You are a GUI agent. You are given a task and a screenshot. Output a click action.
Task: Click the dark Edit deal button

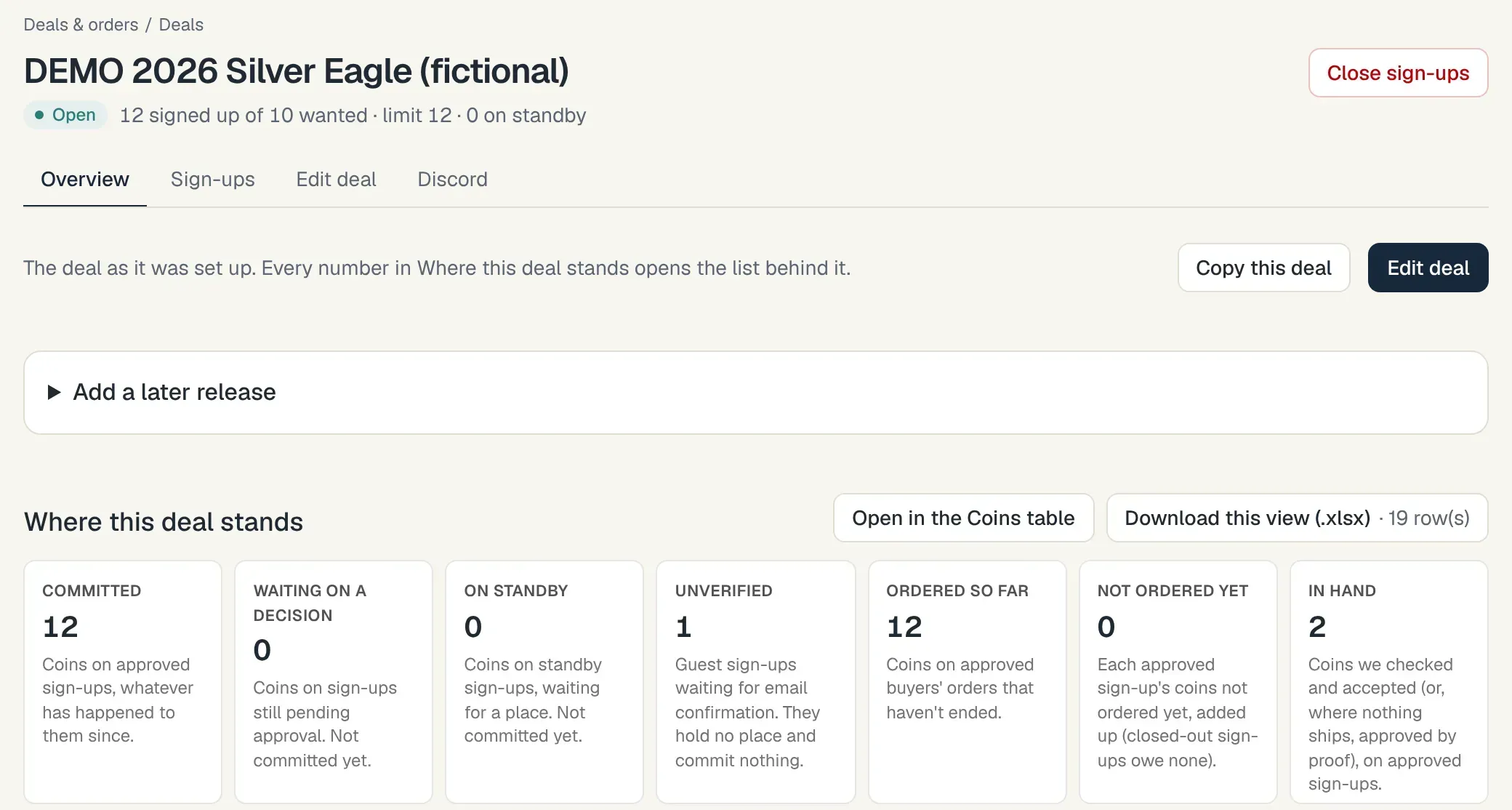[1428, 268]
